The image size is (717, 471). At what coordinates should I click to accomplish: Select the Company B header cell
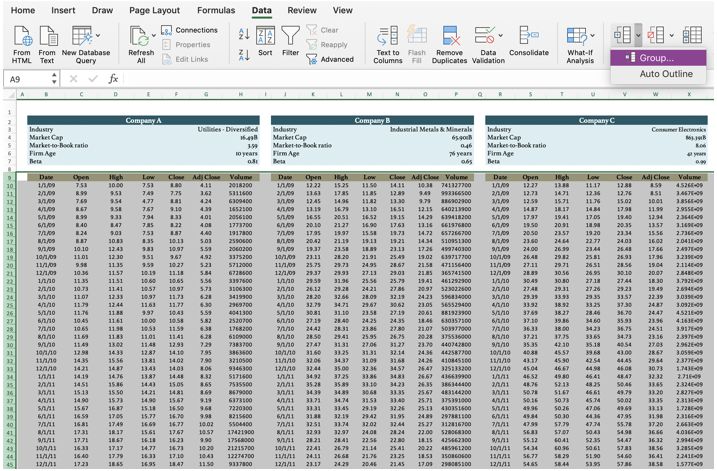[372, 120]
